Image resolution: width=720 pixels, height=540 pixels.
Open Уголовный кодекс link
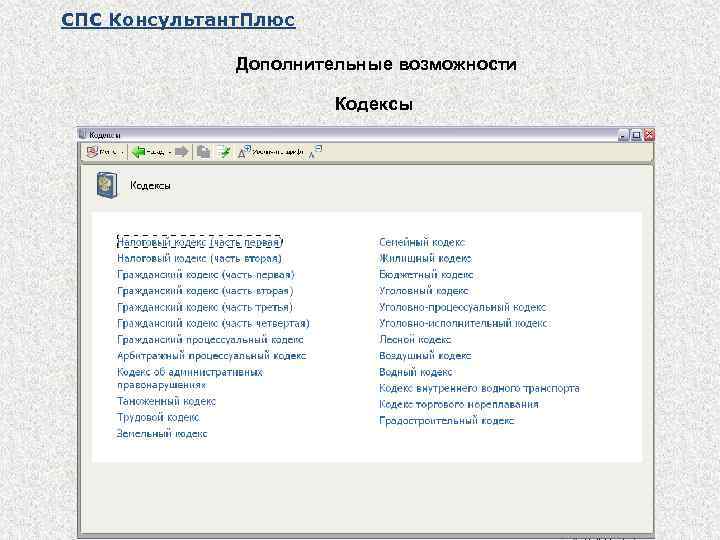click(x=424, y=291)
